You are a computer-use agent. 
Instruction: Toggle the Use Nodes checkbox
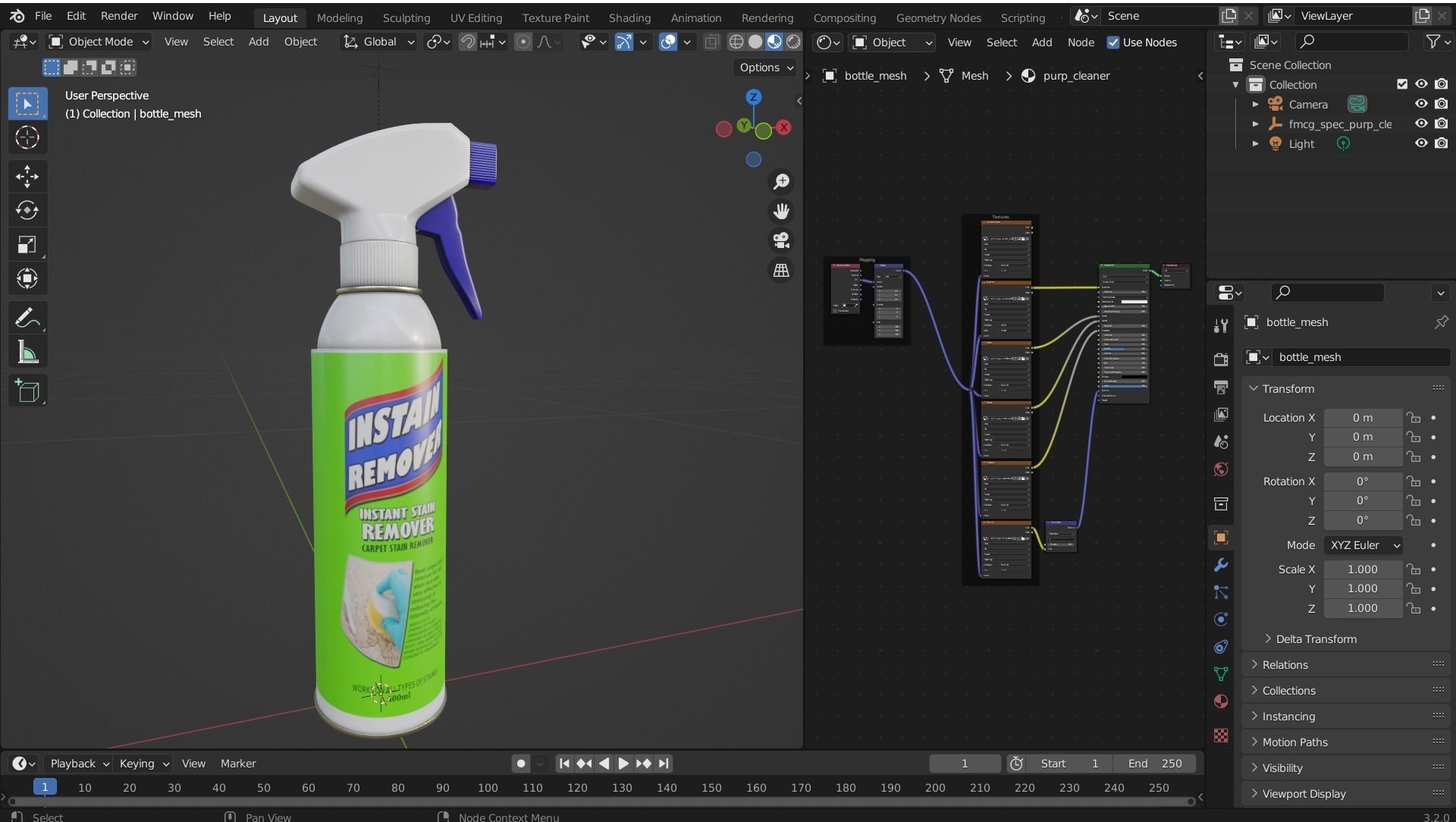(1113, 42)
